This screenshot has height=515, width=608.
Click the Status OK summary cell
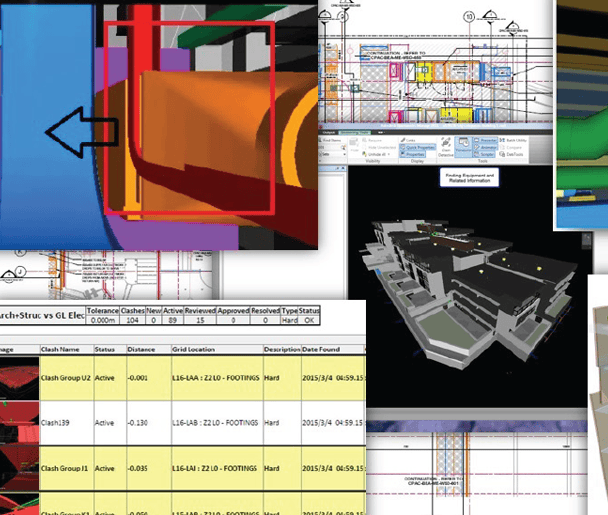coord(309,320)
